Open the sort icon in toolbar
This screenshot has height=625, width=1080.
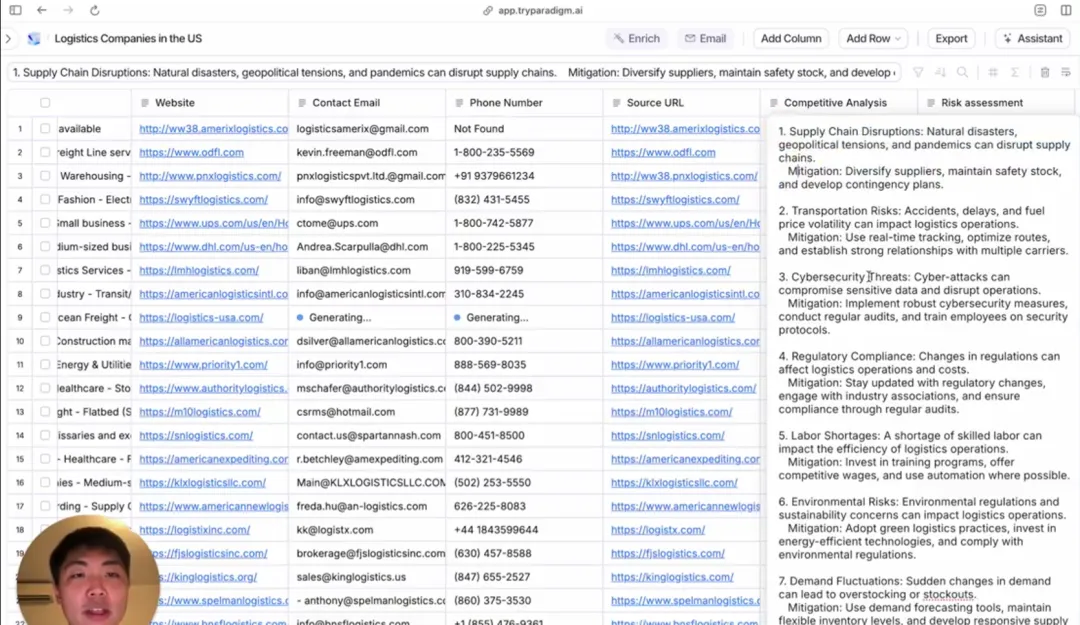coord(939,73)
